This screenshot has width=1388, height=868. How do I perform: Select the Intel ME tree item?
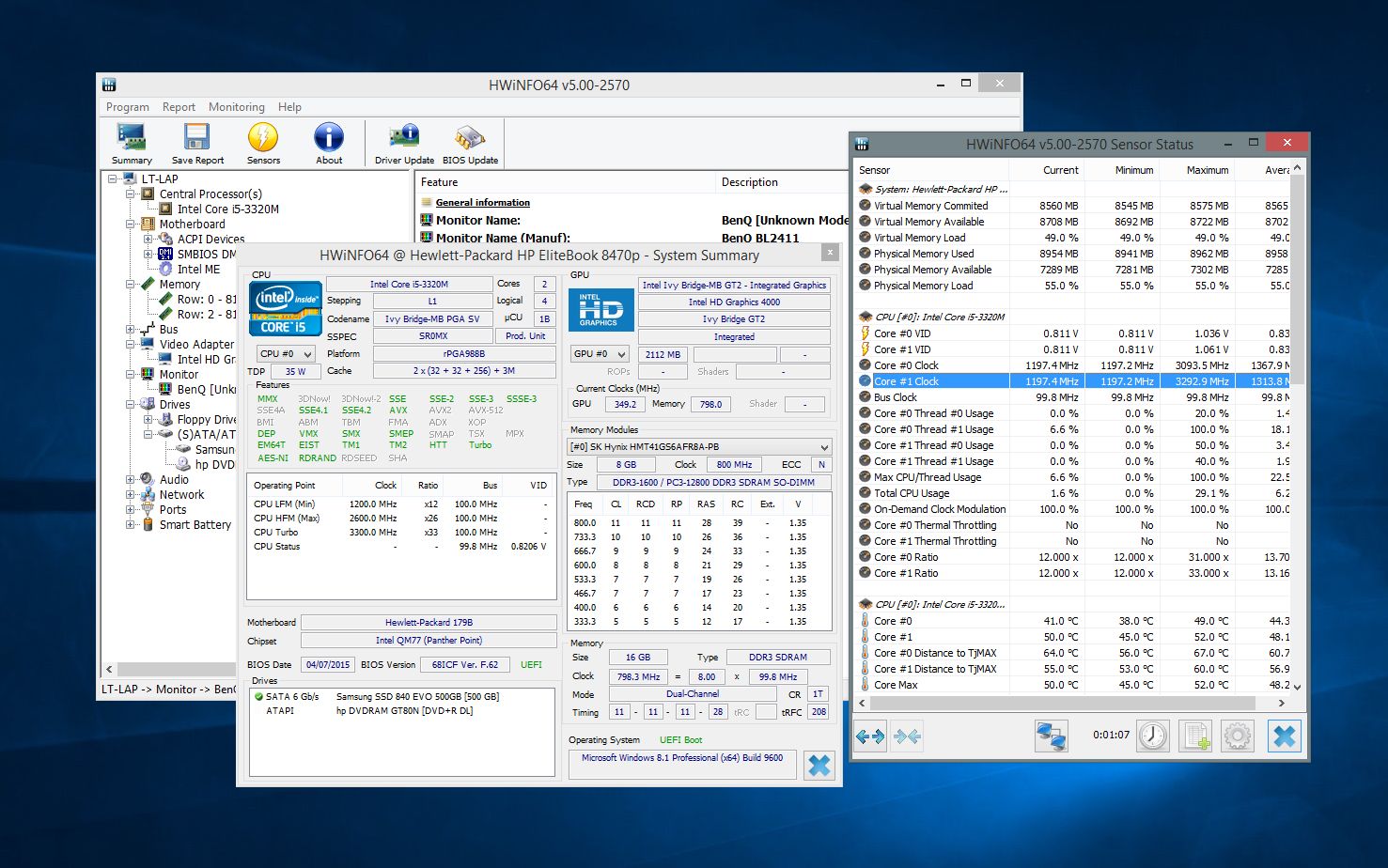coord(198,269)
